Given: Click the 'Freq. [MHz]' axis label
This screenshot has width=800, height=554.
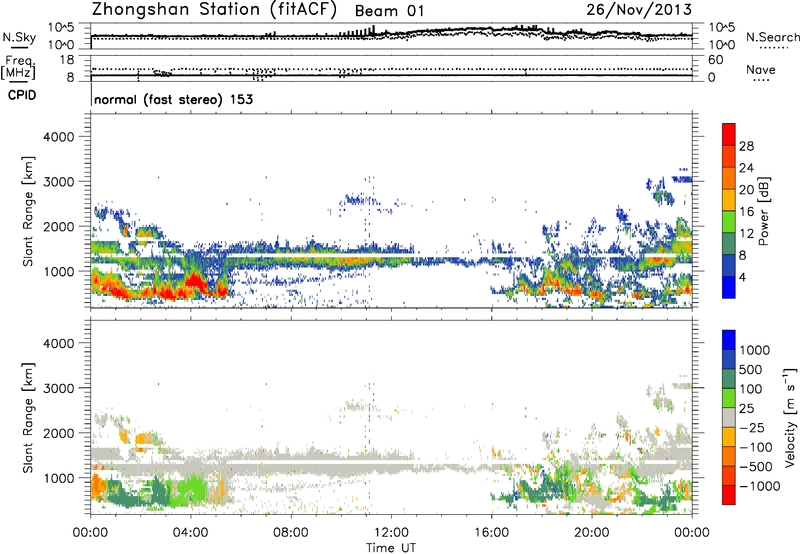Looking at the screenshot, I should [18, 68].
